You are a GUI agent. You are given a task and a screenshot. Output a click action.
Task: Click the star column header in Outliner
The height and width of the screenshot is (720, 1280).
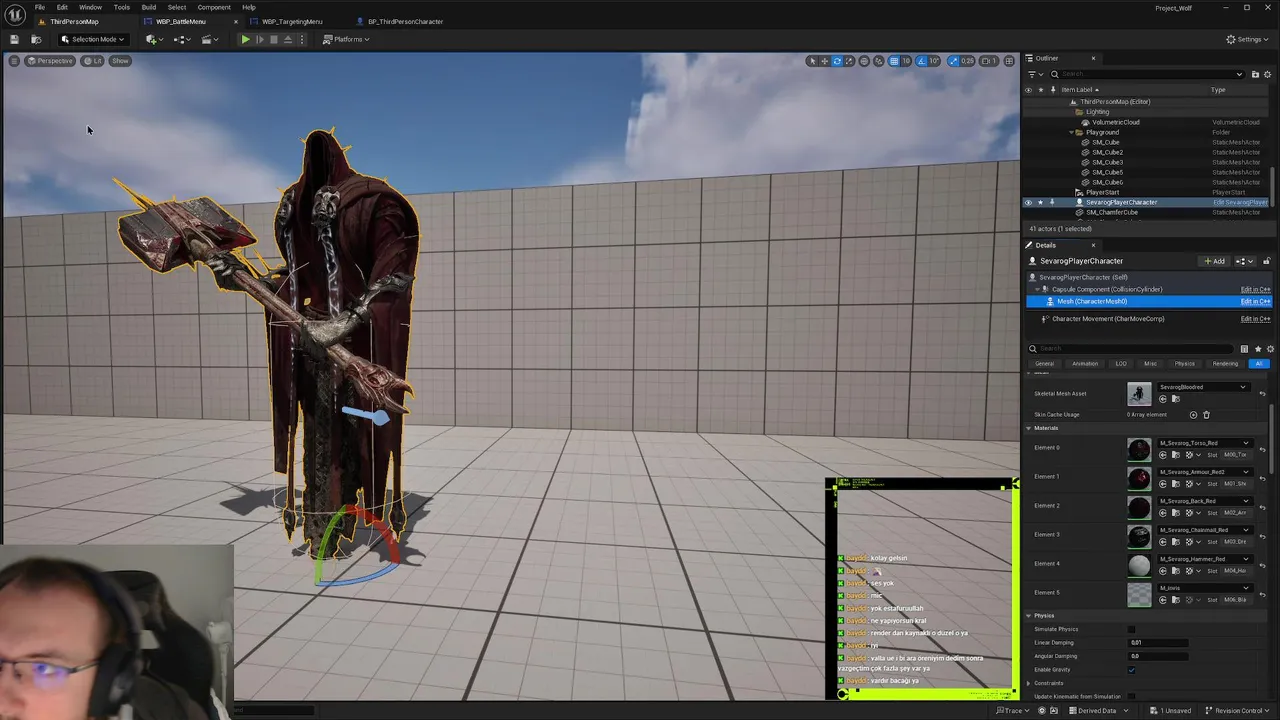1040,90
